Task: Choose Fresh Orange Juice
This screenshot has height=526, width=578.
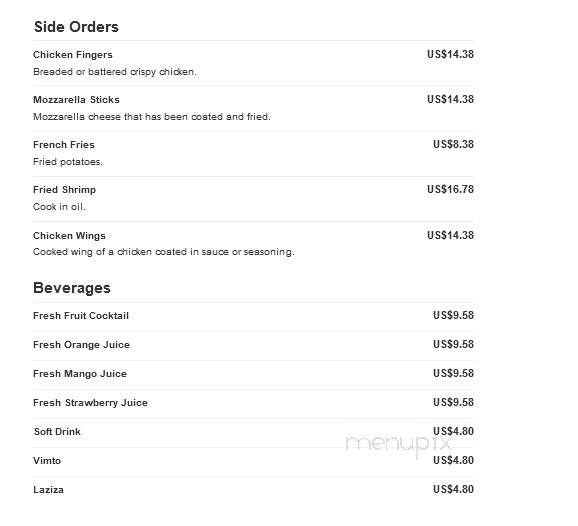Action: [x=253, y=345]
